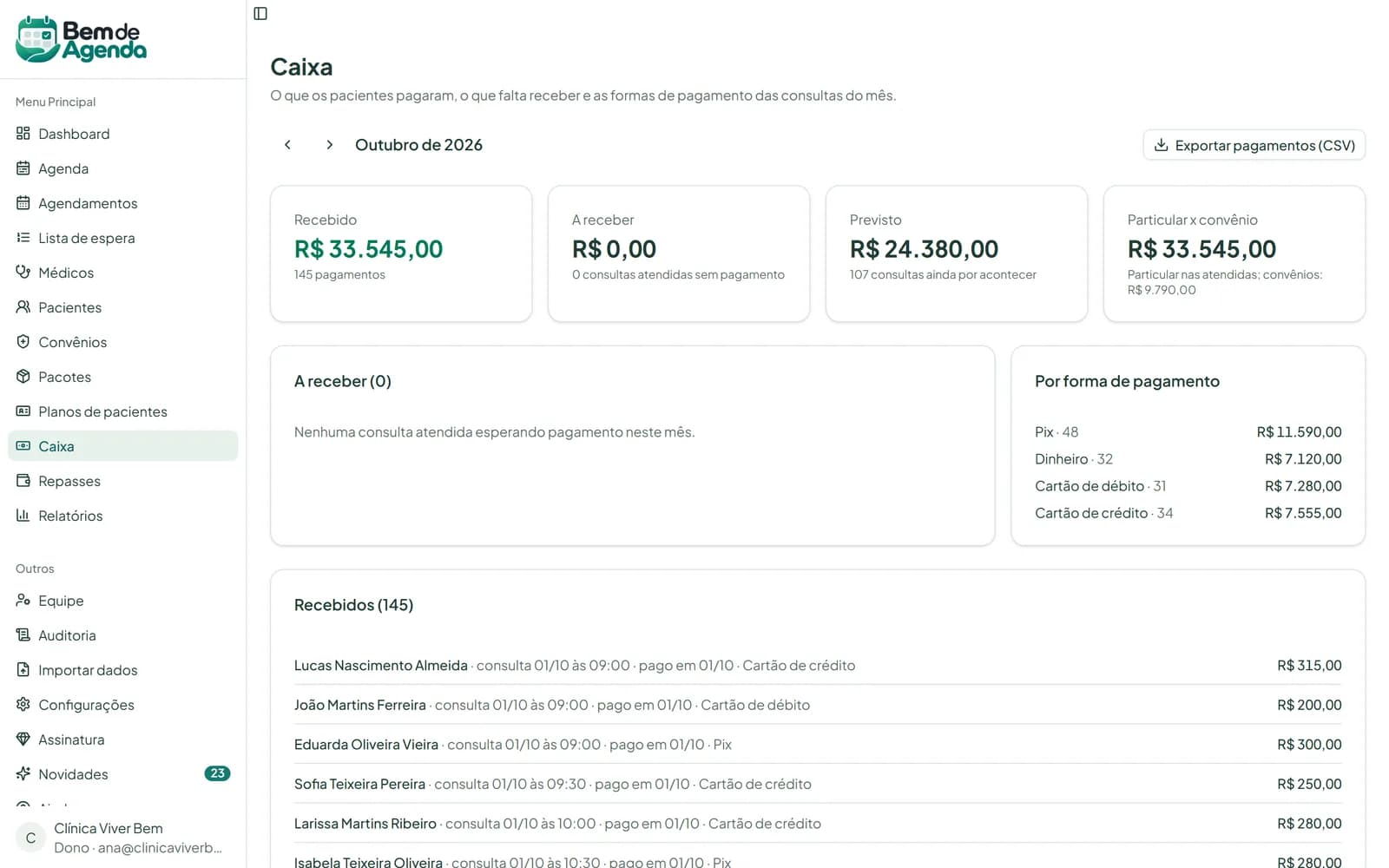
Task: Click the Pacotes box icon
Action: point(23,377)
